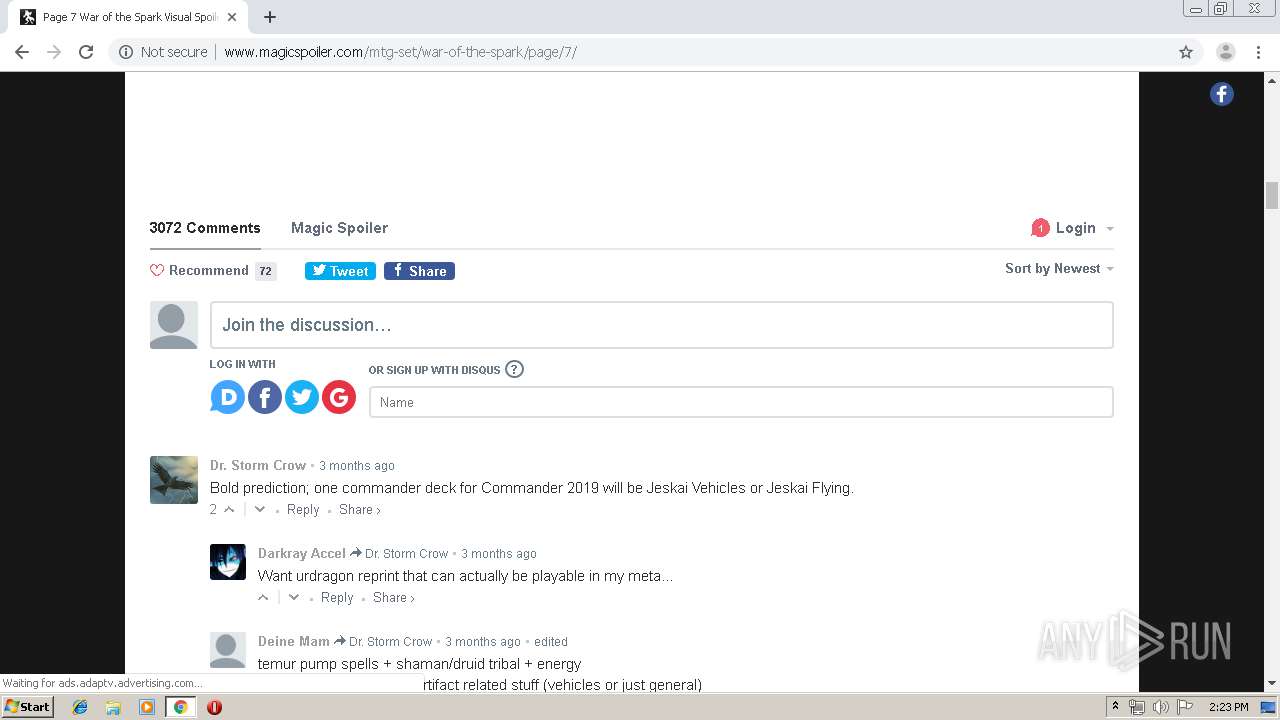Open Dr. Storm Crow's author name link

pos(258,465)
